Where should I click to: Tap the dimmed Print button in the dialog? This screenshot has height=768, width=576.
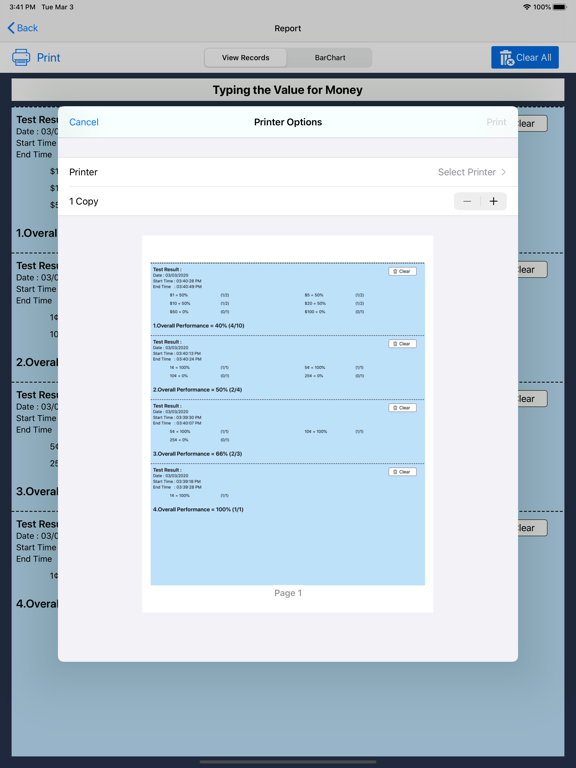[x=496, y=122]
